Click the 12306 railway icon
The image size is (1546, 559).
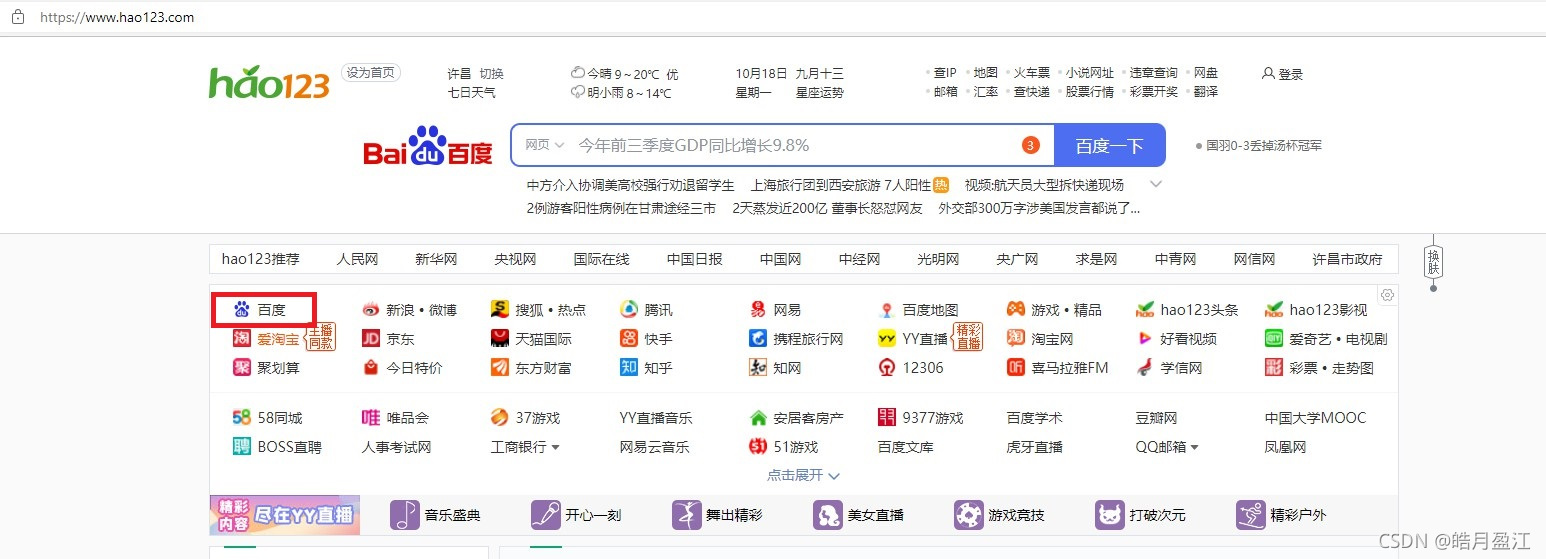tap(886, 368)
